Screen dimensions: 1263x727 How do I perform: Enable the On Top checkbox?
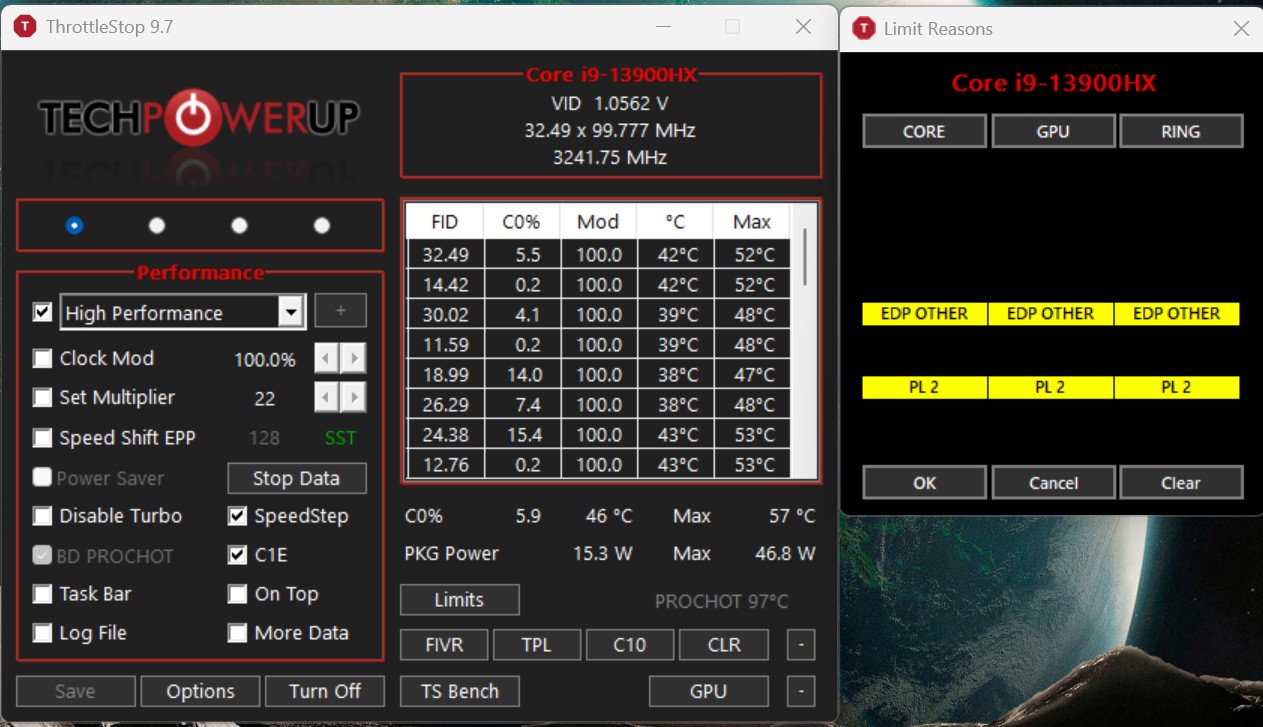tap(237, 594)
